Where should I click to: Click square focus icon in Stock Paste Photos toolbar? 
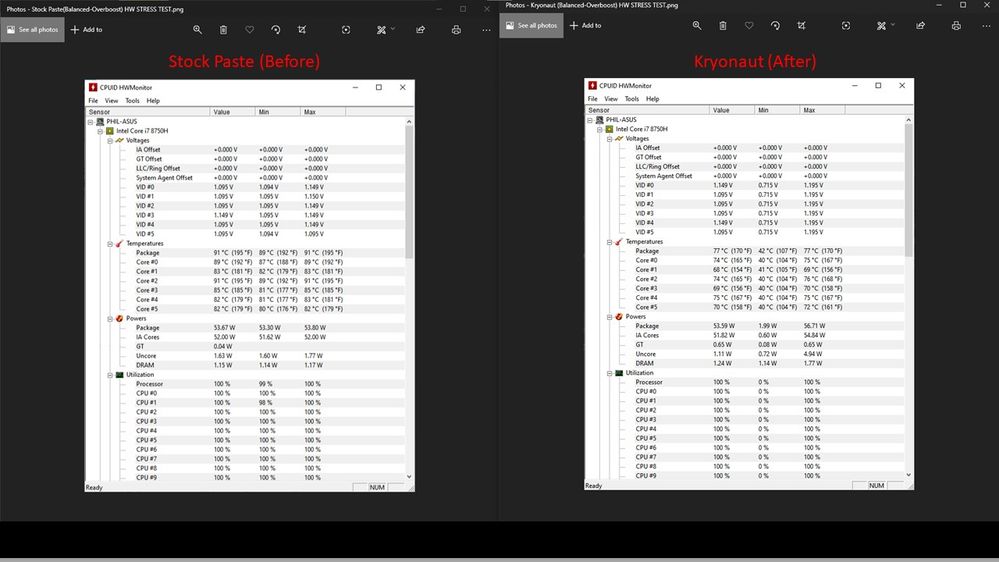click(346, 29)
